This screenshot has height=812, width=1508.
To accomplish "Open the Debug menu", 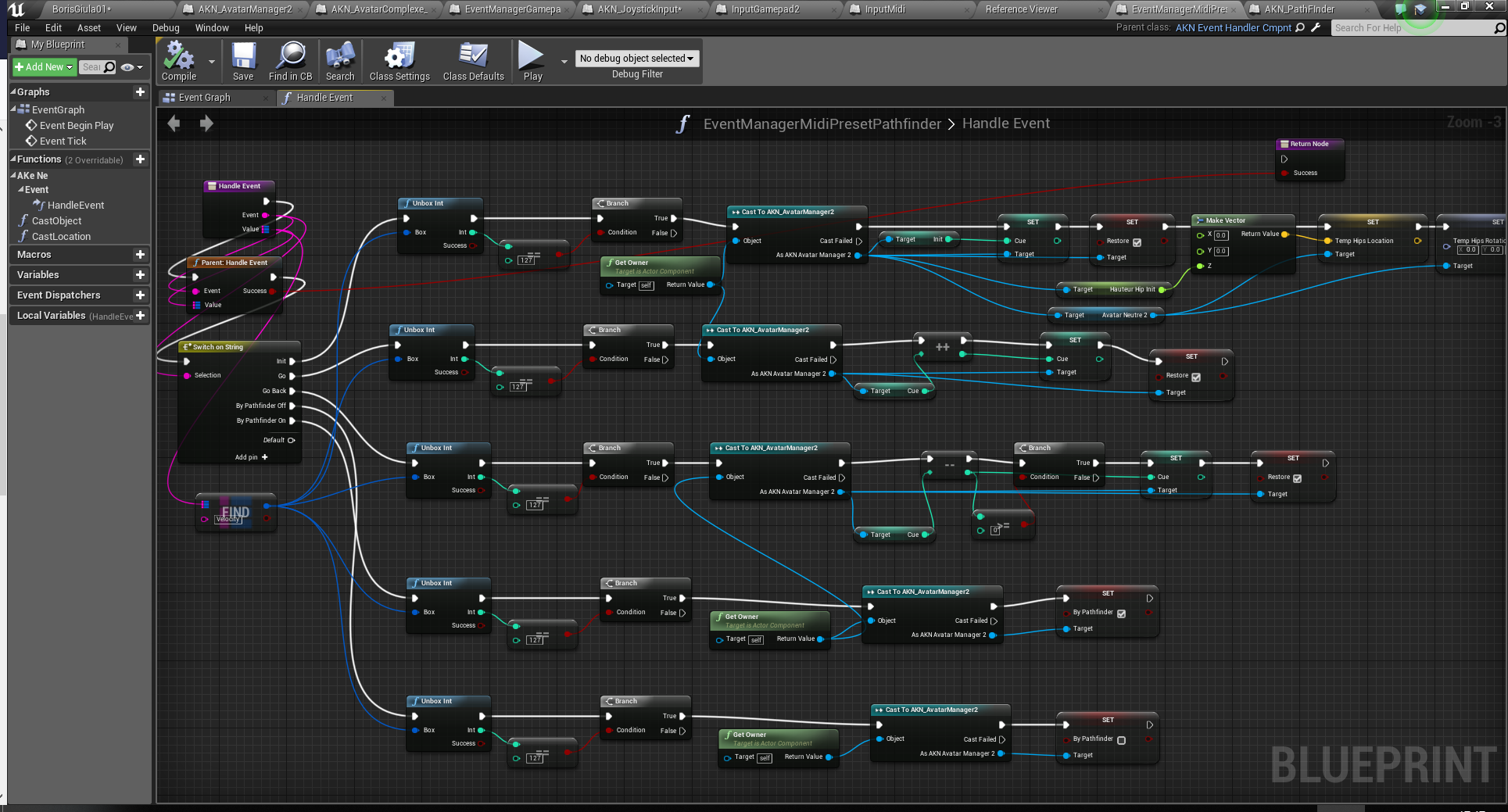I will [x=166, y=27].
